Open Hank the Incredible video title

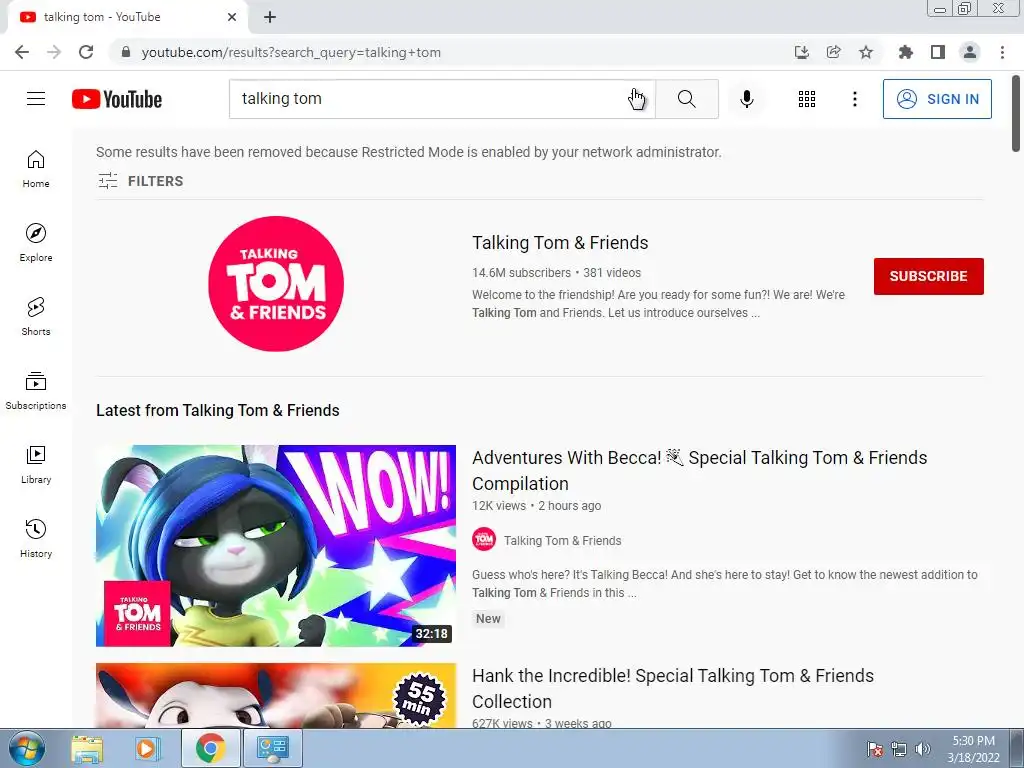[x=673, y=688]
